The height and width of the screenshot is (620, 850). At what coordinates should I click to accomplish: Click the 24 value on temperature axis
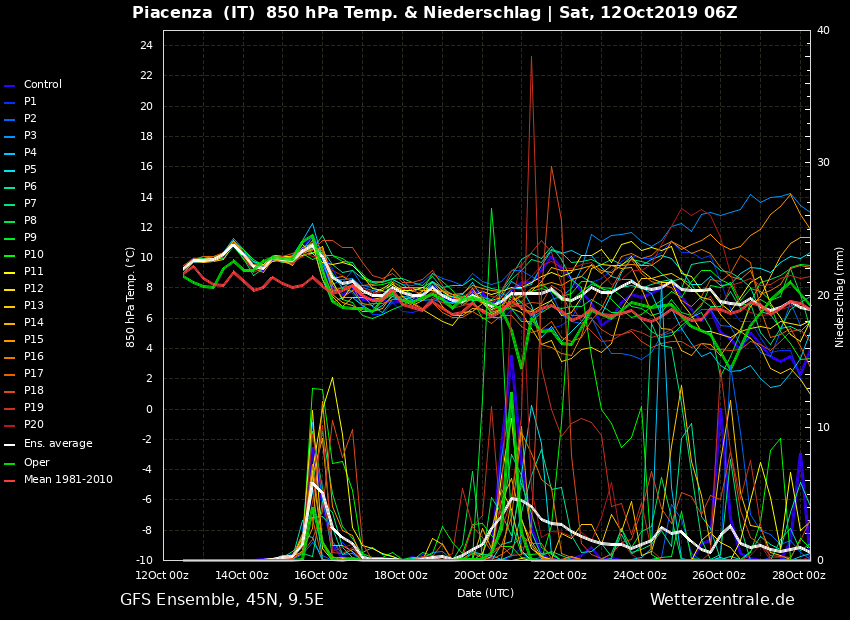[145, 46]
